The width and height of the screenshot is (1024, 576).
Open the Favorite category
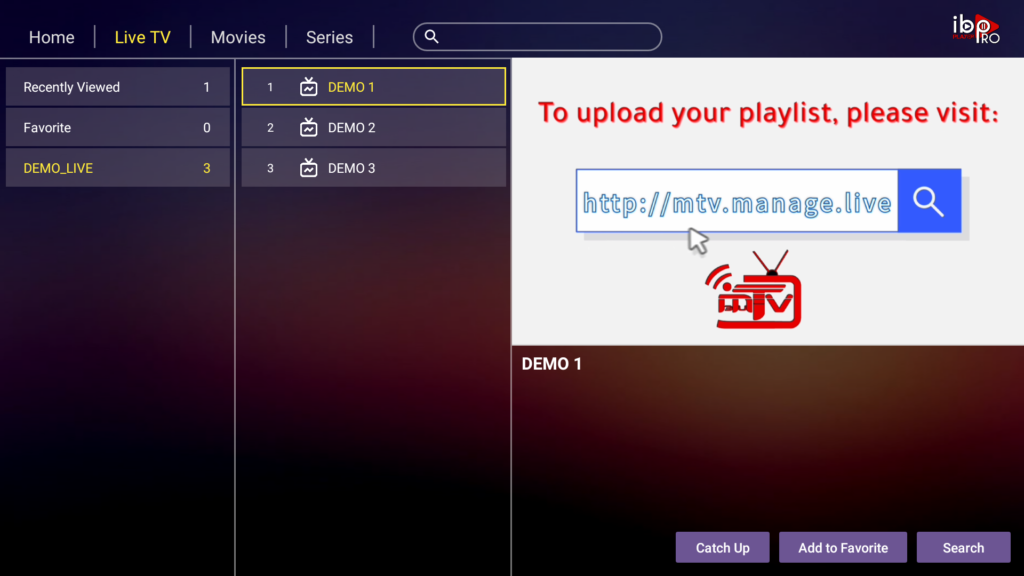[x=117, y=128]
